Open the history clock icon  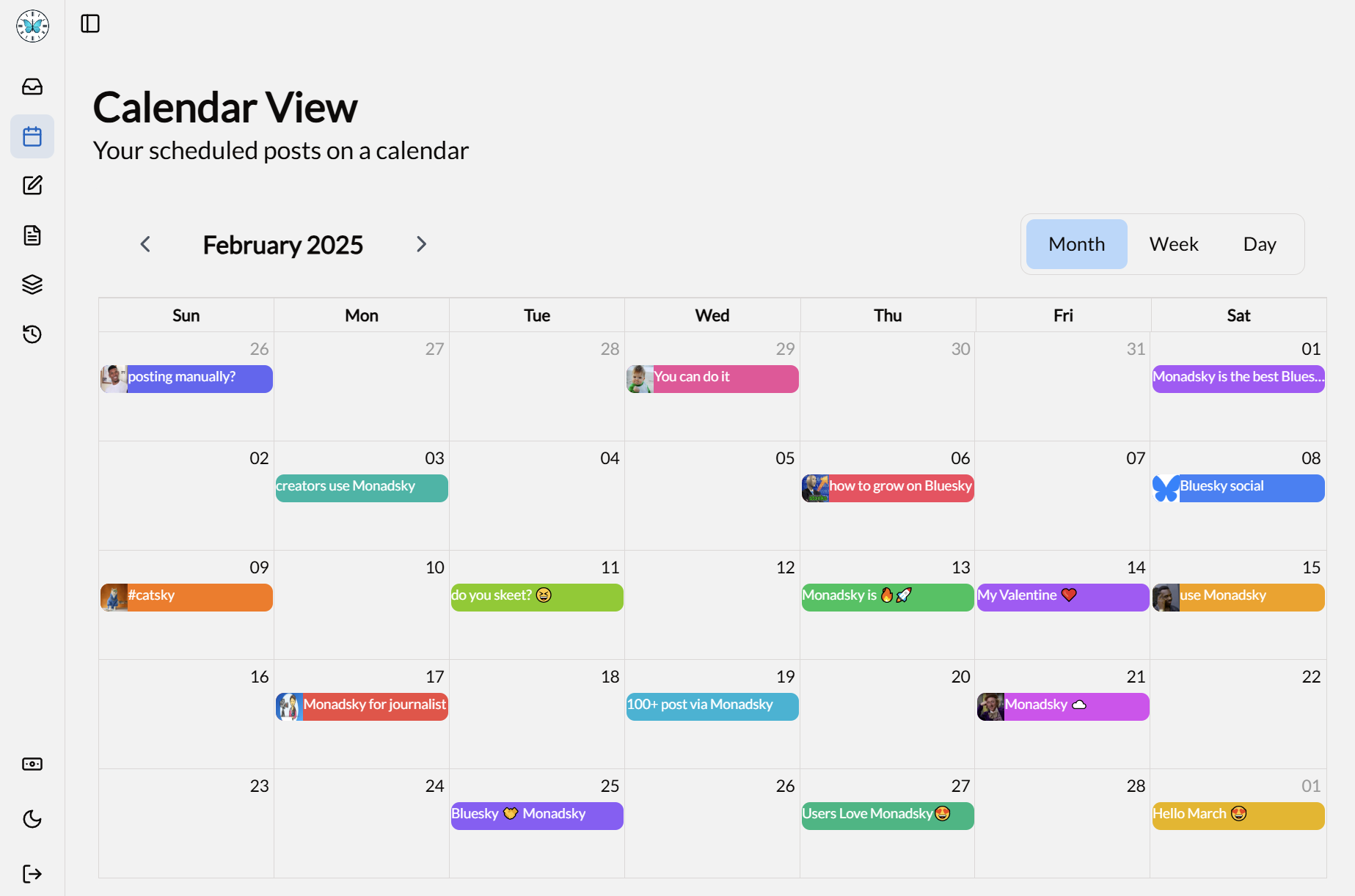(32, 334)
